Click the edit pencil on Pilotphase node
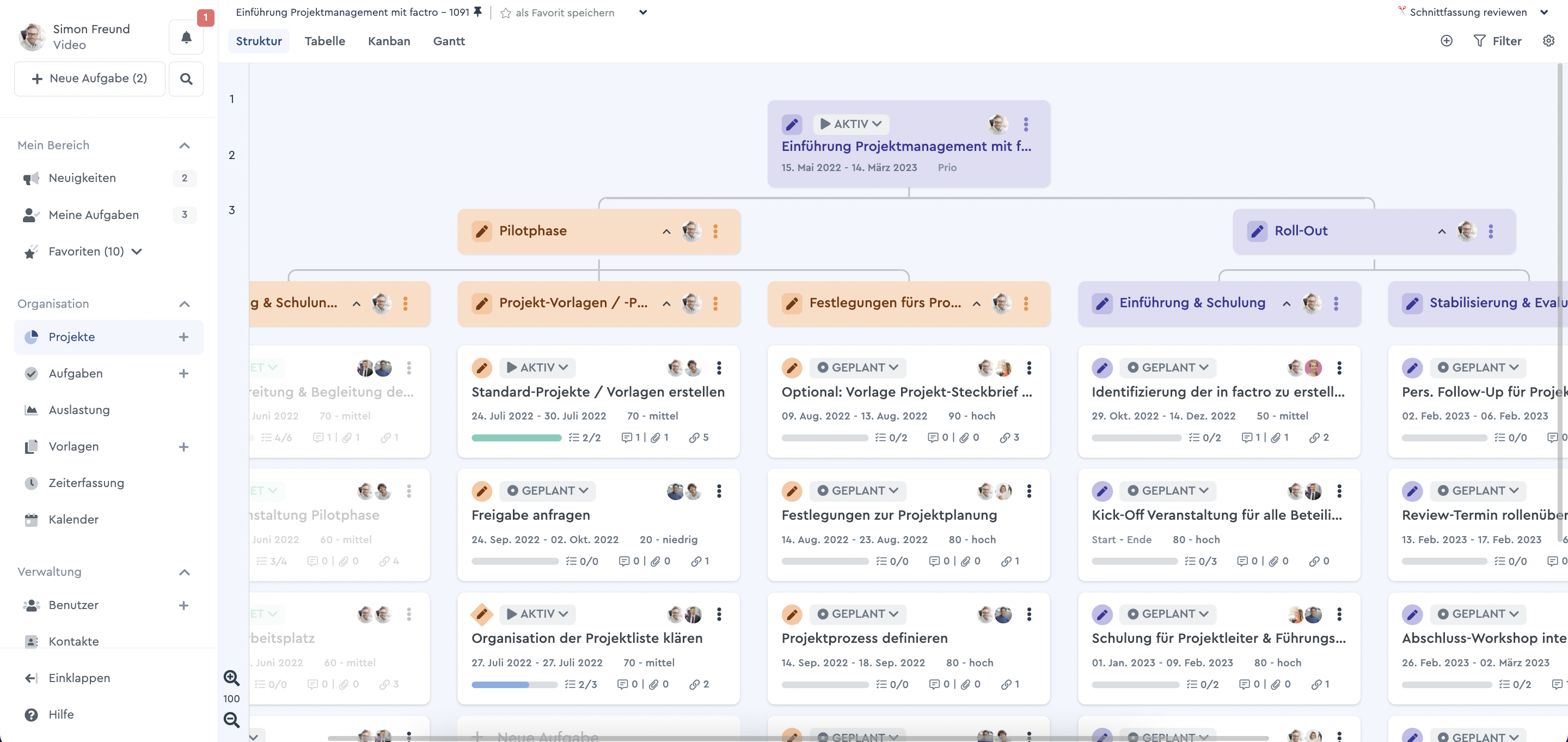The image size is (1568, 742). 481,231
